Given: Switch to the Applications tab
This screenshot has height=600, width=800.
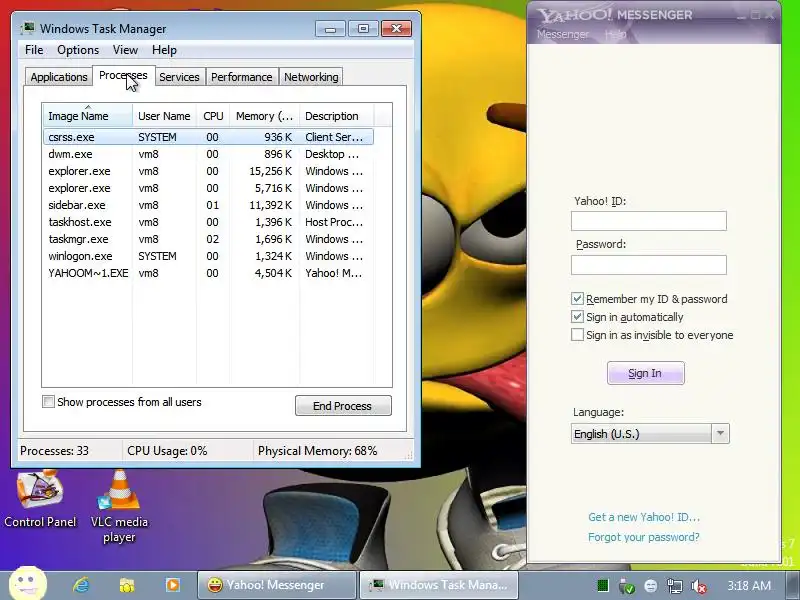Looking at the screenshot, I should click(59, 77).
